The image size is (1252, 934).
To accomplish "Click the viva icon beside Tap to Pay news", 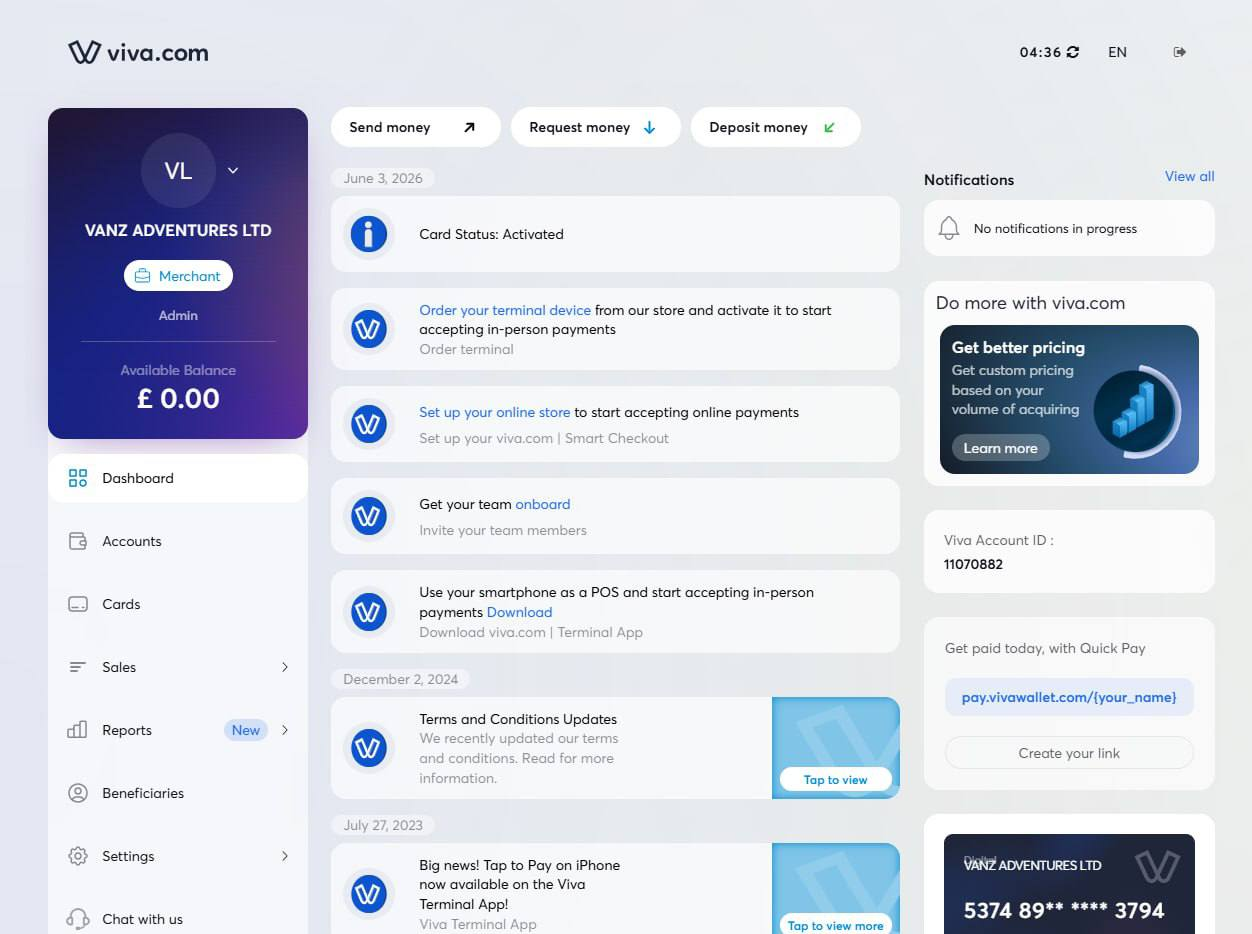I will (368, 893).
